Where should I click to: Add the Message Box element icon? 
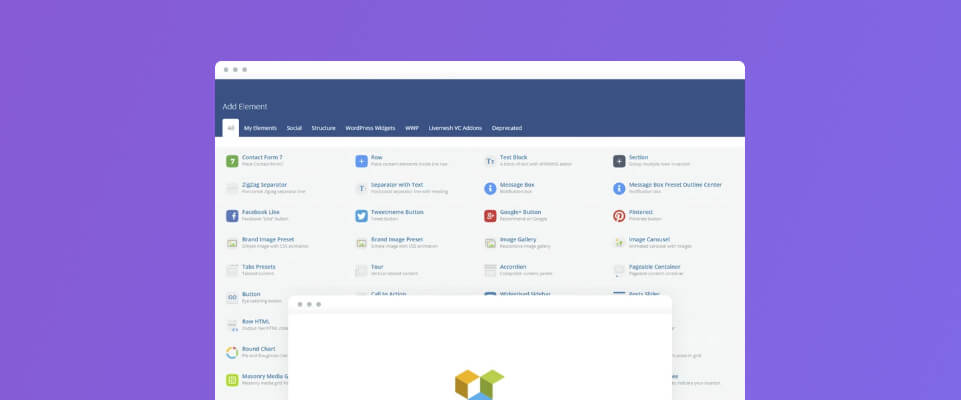(x=490, y=189)
